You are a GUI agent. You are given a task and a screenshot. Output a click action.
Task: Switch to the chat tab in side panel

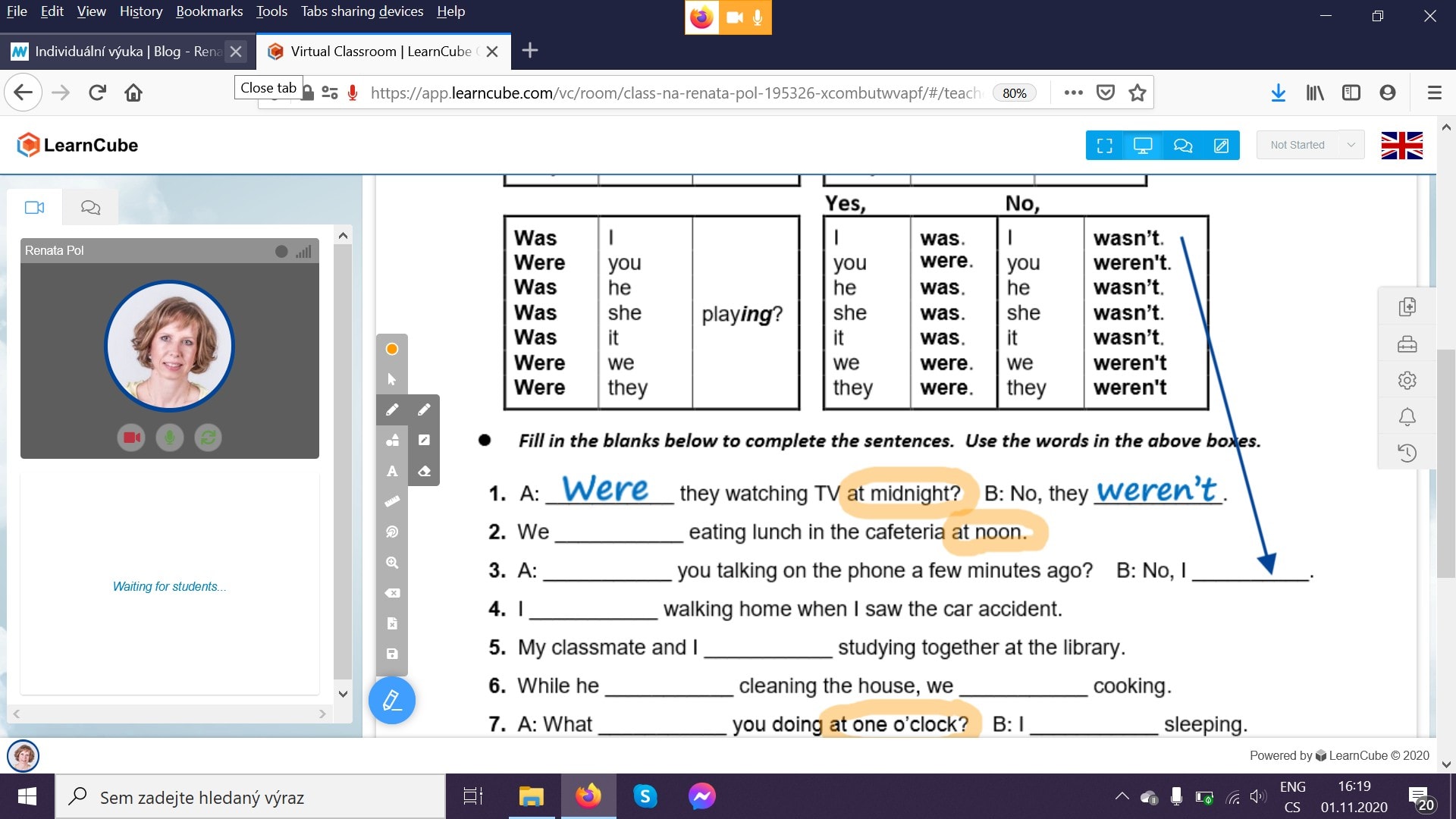(x=90, y=207)
